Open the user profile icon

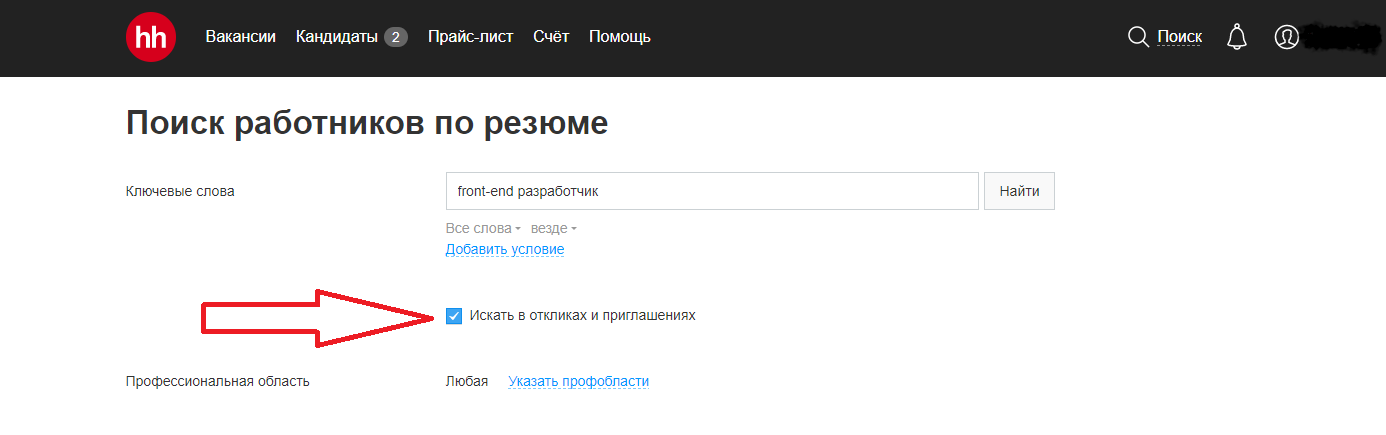(x=1286, y=37)
